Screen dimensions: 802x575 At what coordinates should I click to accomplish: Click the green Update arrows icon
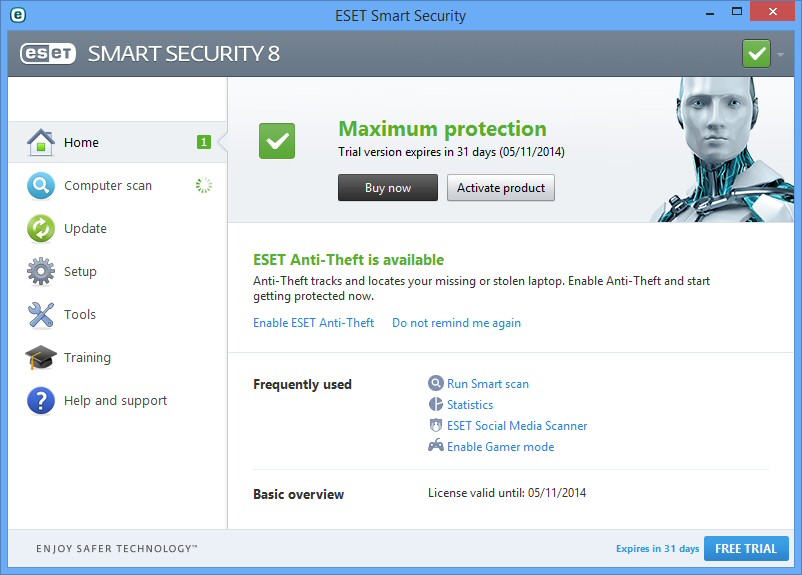click(40, 228)
